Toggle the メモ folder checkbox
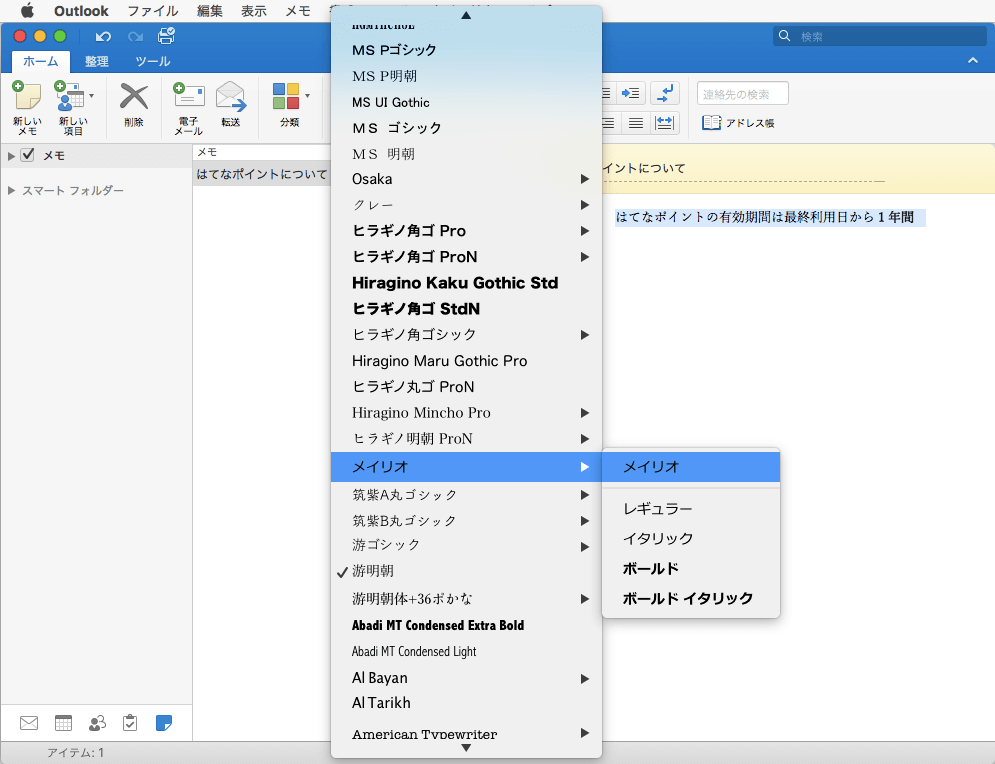995x764 pixels. 27,155
